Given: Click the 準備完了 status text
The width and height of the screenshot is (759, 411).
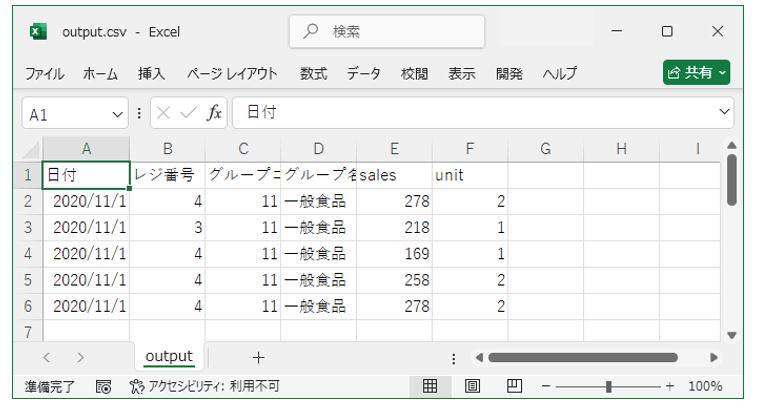Looking at the screenshot, I should click(x=50, y=386).
